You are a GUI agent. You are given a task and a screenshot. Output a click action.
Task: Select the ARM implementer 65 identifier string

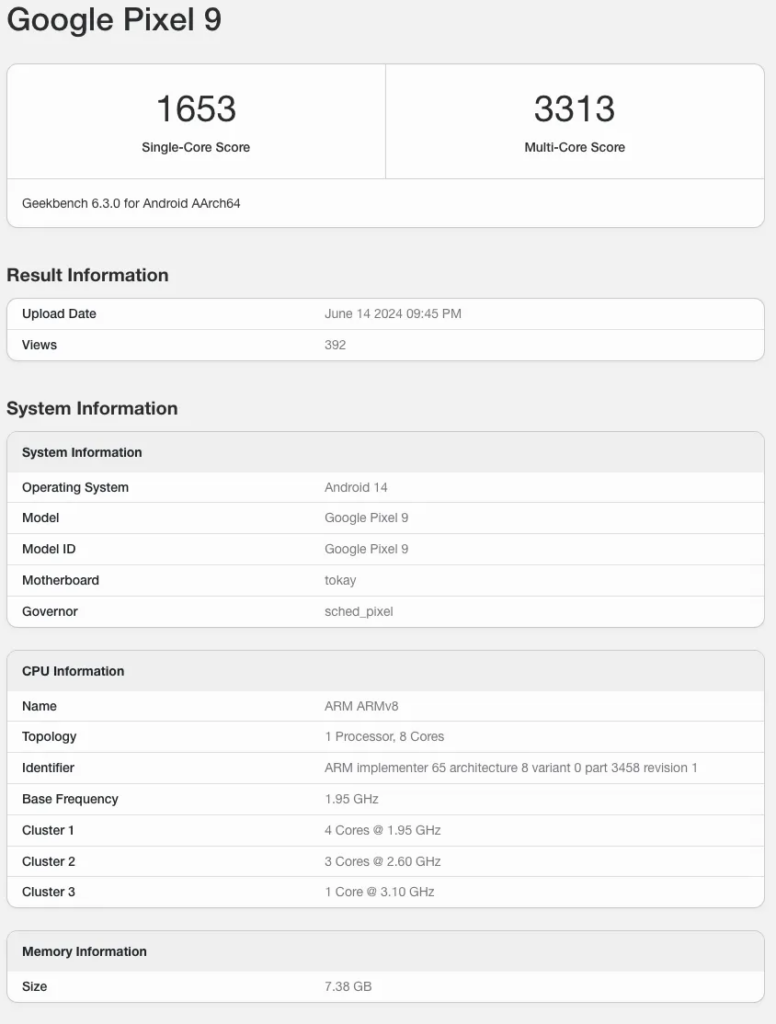point(511,768)
